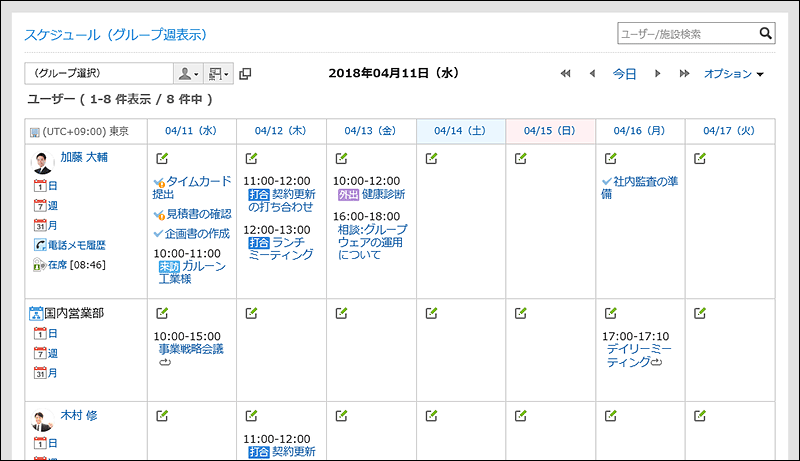Click the timezone icon beside 東京

35,132
